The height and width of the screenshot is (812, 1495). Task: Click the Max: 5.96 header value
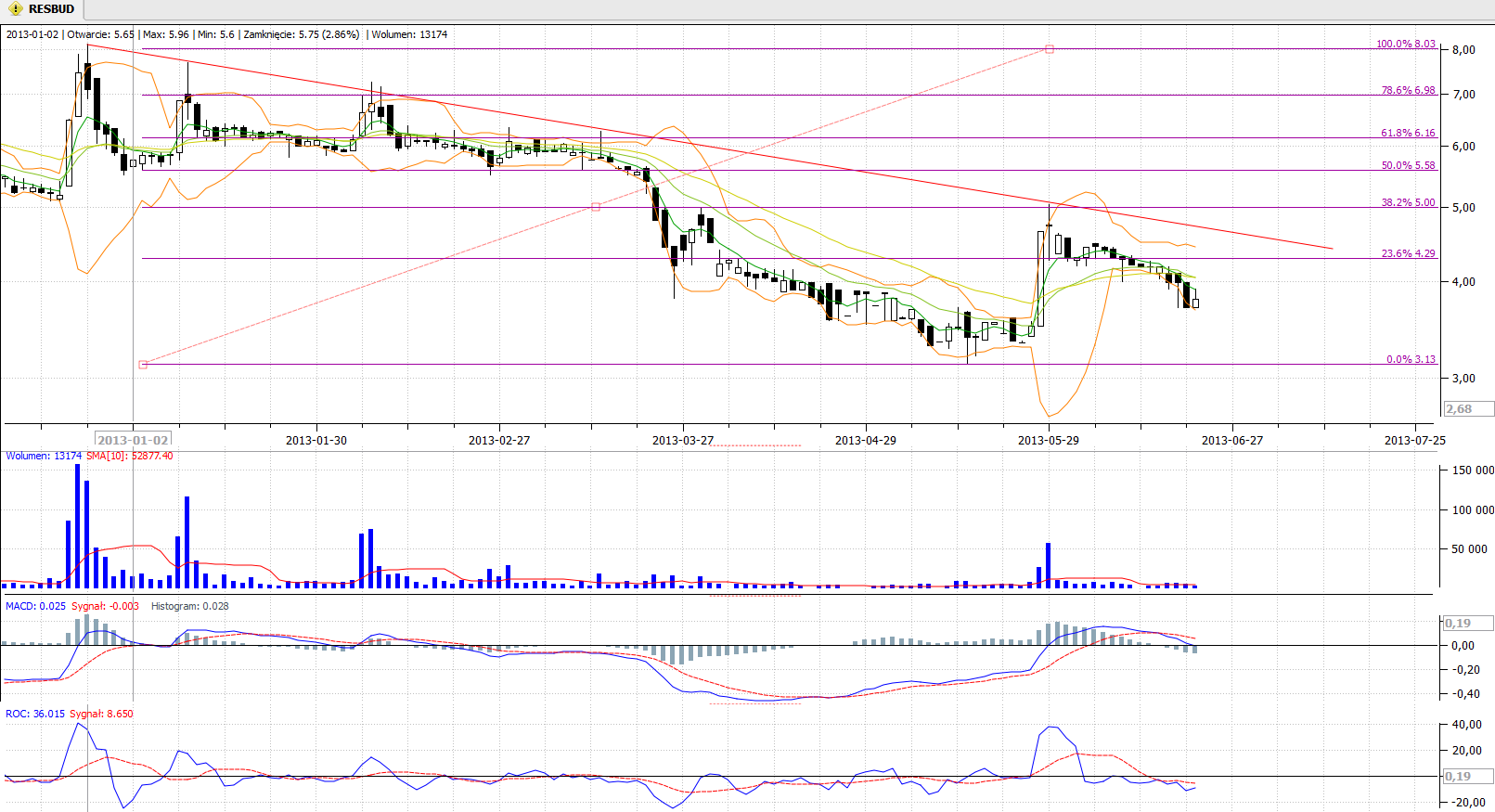(166, 34)
